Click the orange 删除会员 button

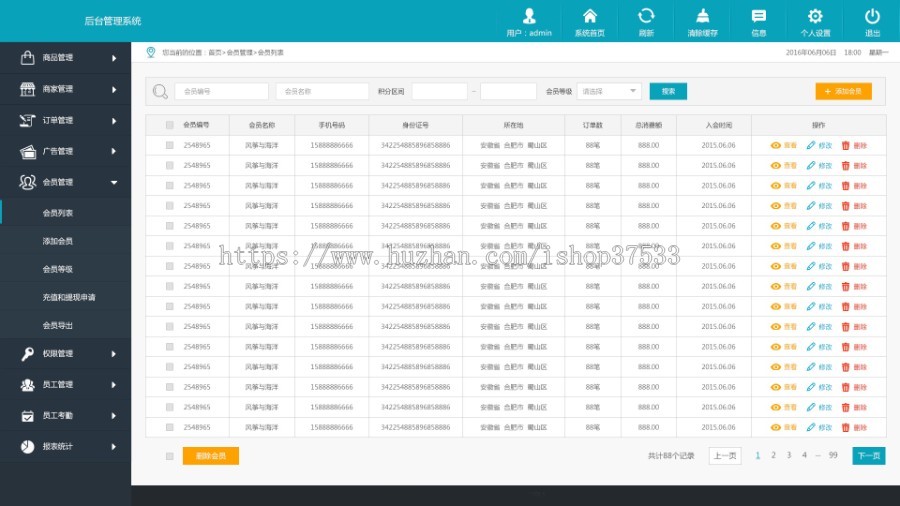pyautogui.click(x=211, y=456)
